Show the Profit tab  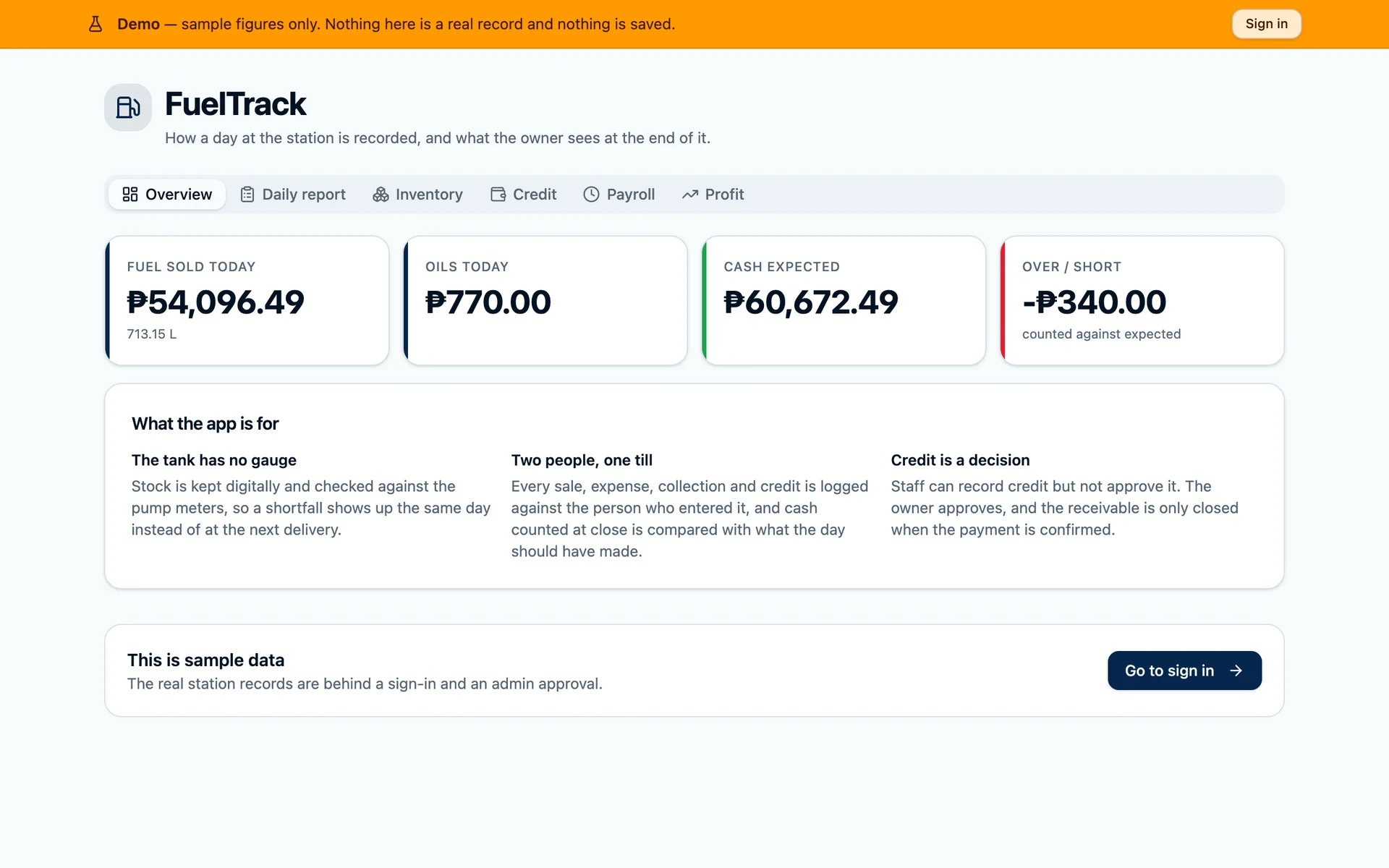pos(713,195)
